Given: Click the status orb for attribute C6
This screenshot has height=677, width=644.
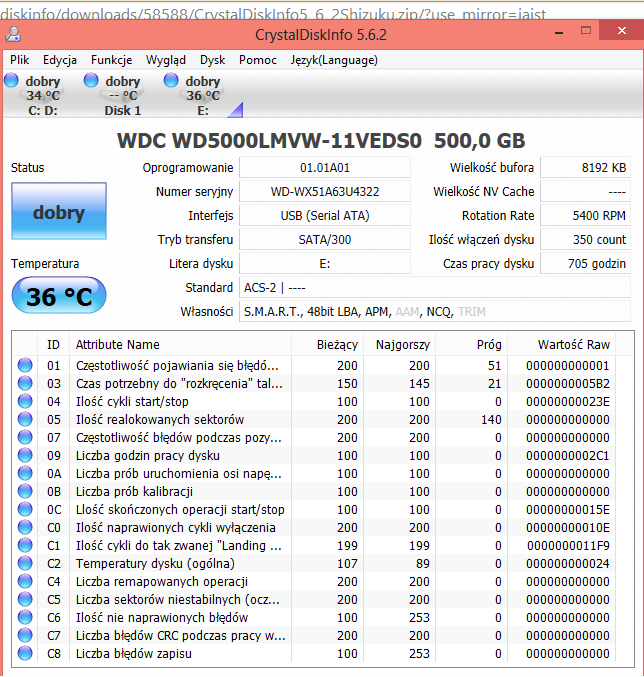Looking at the screenshot, I should 25,617.
